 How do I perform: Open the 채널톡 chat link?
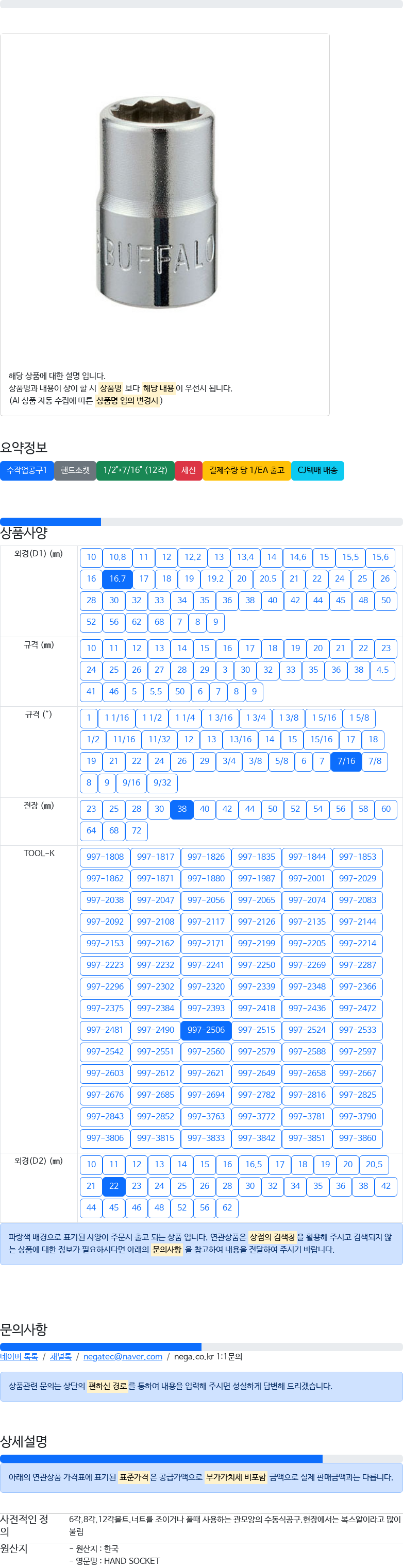[61, 1357]
